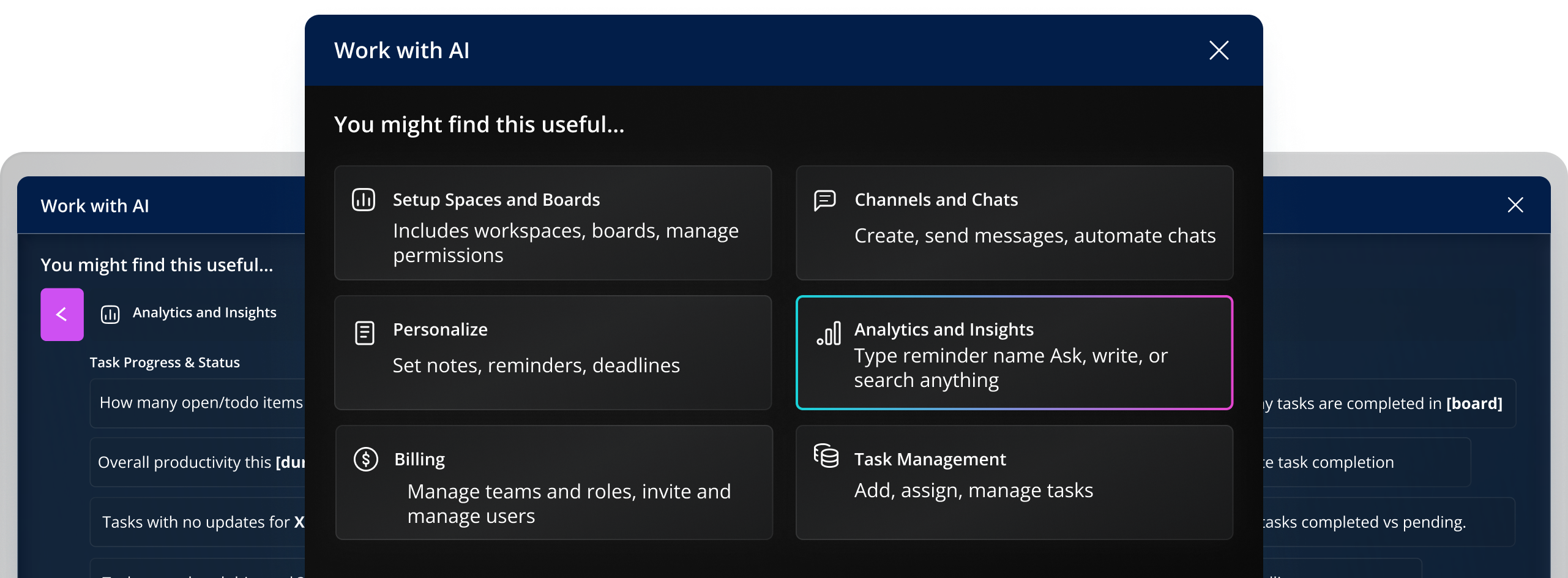Click the Setup Spaces and Boards chart icon

364,200
